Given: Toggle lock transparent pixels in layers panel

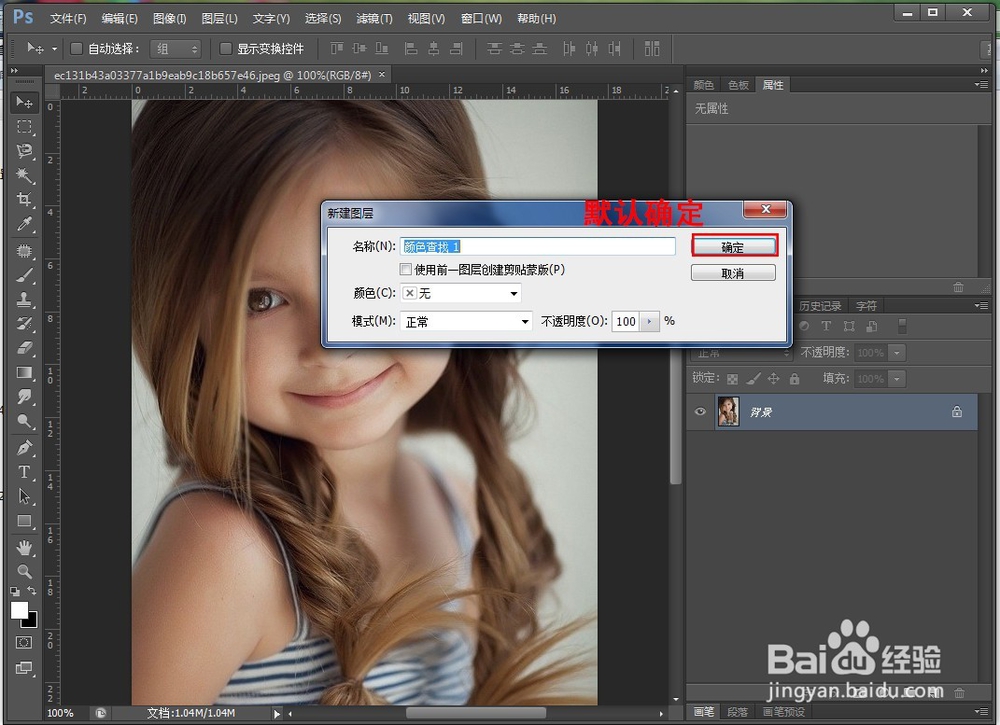Looking at the screenshot, I should coord(732,379).
